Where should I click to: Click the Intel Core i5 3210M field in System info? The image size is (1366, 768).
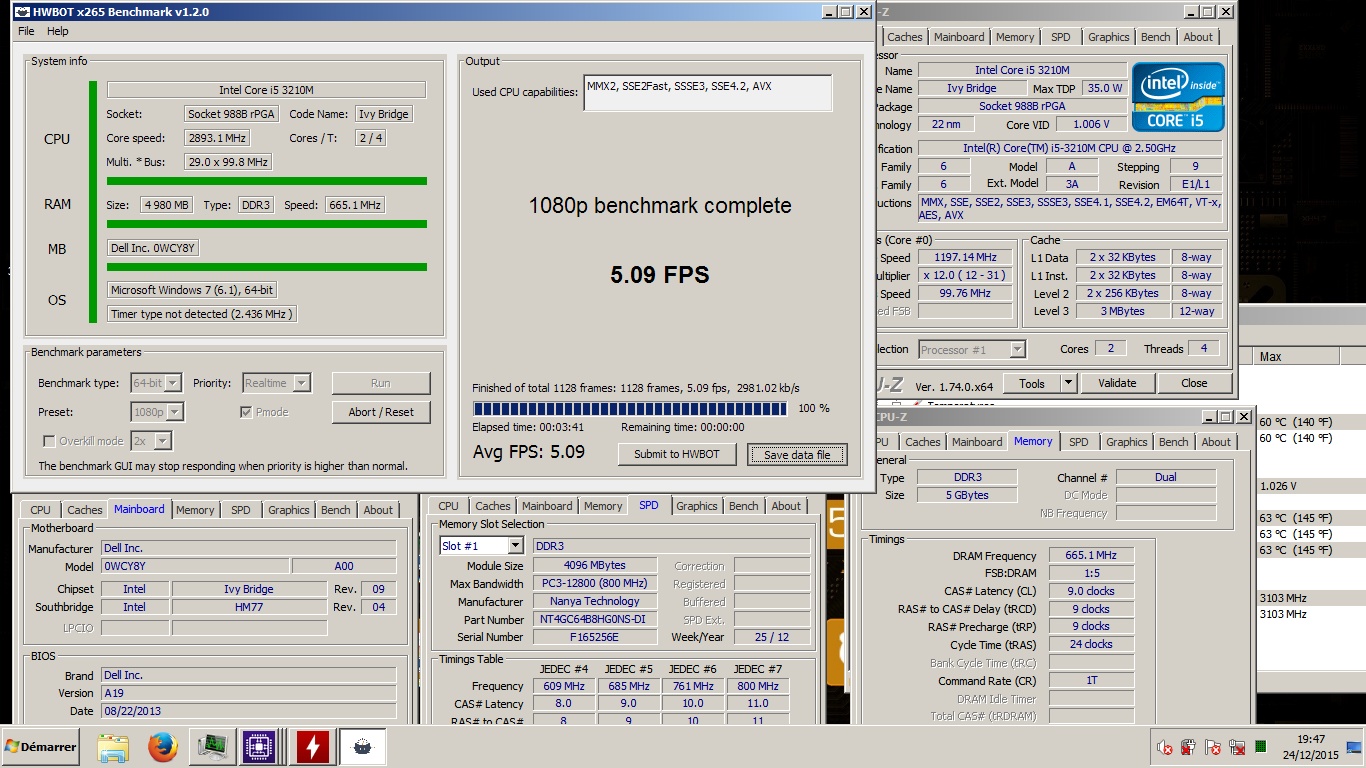tap(266, 90)
